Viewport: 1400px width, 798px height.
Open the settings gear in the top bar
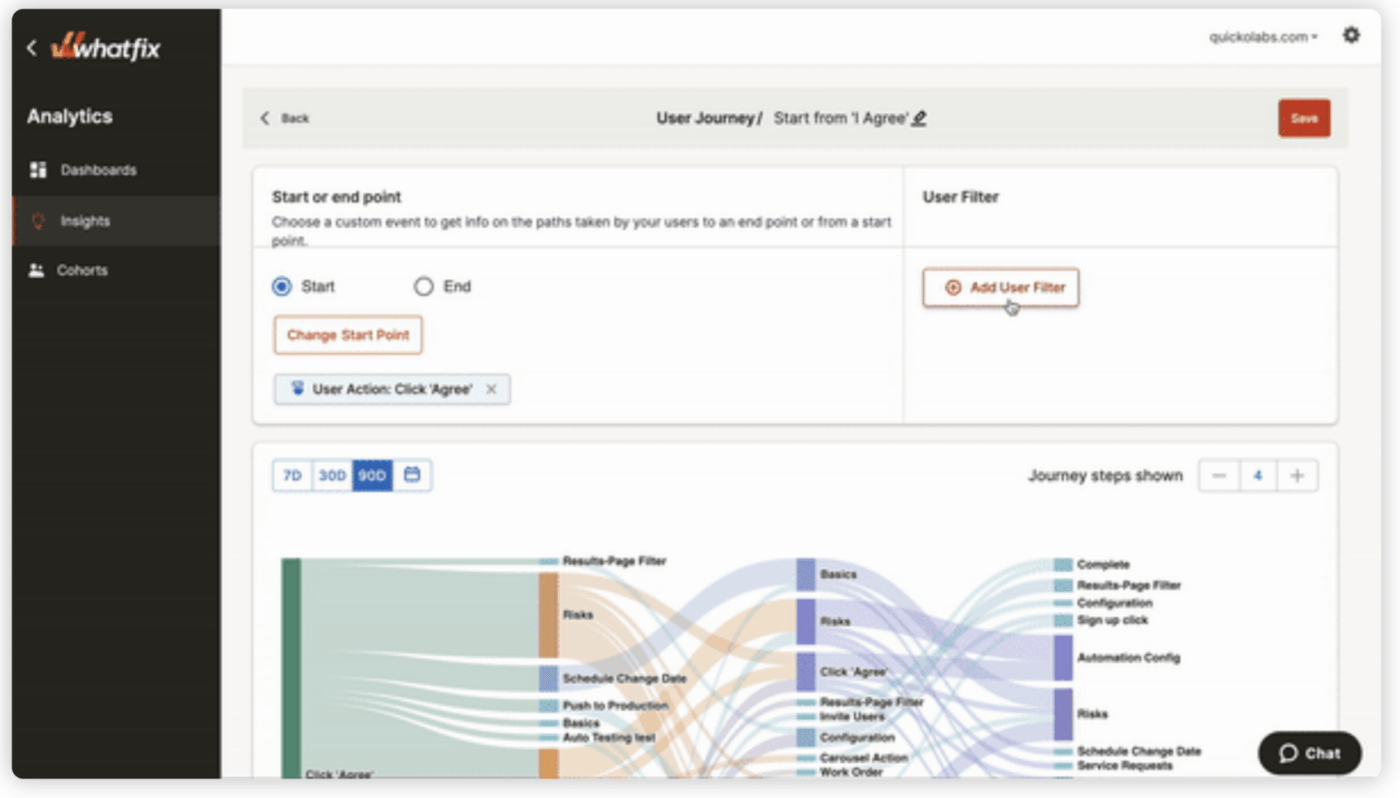[1351, 34]
